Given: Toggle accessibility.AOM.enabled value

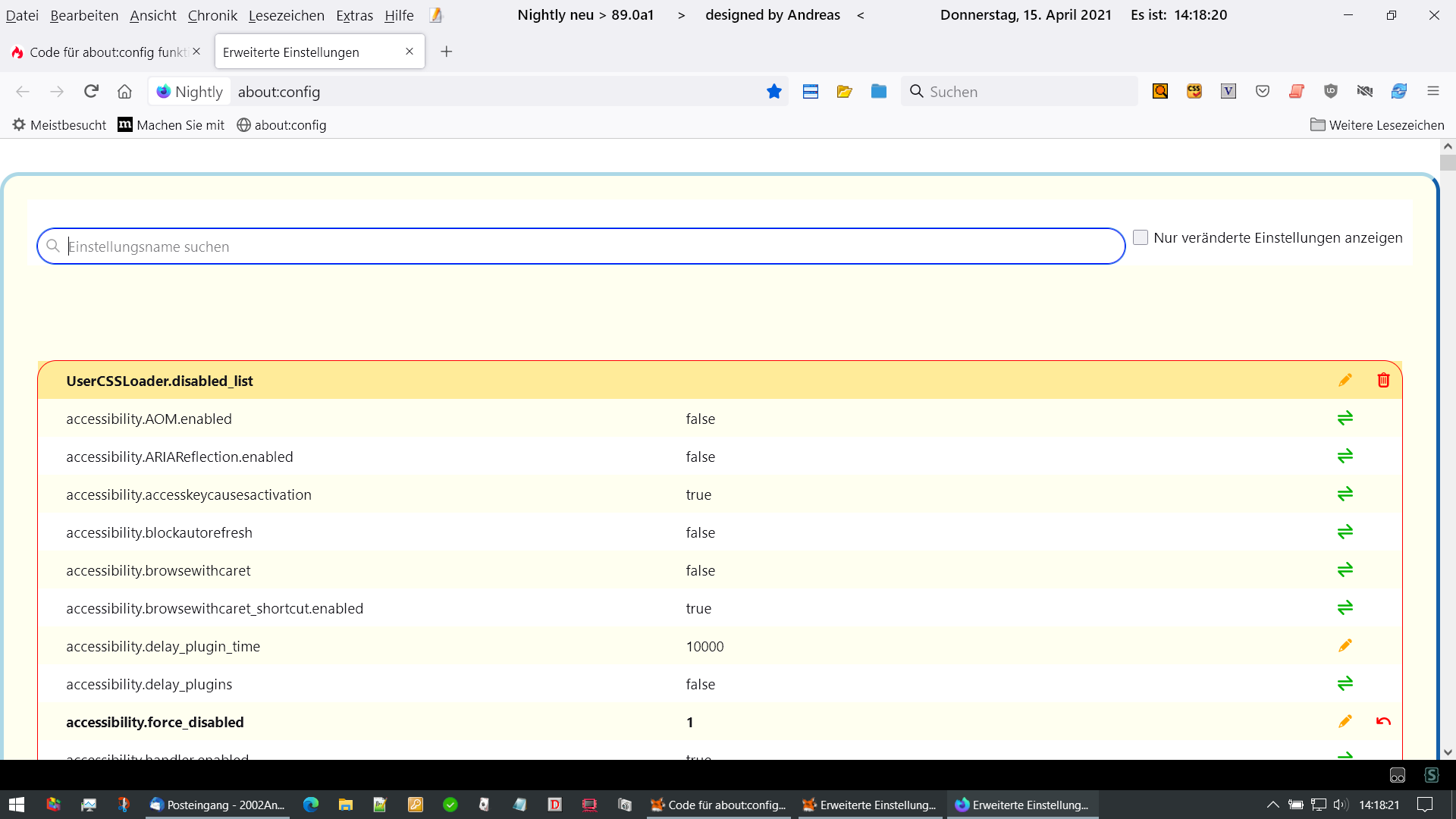Looking at the screenshot, I should click(1345, 418).
